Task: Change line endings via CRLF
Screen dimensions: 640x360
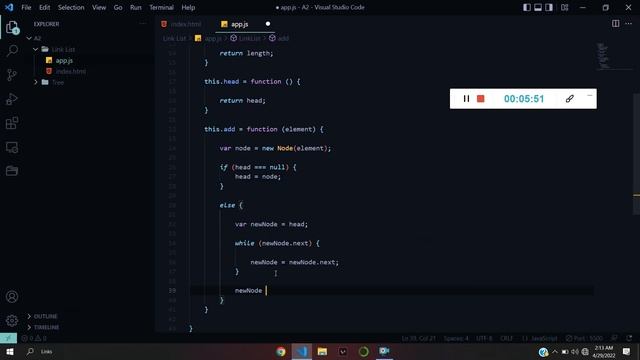Action: 506,338
